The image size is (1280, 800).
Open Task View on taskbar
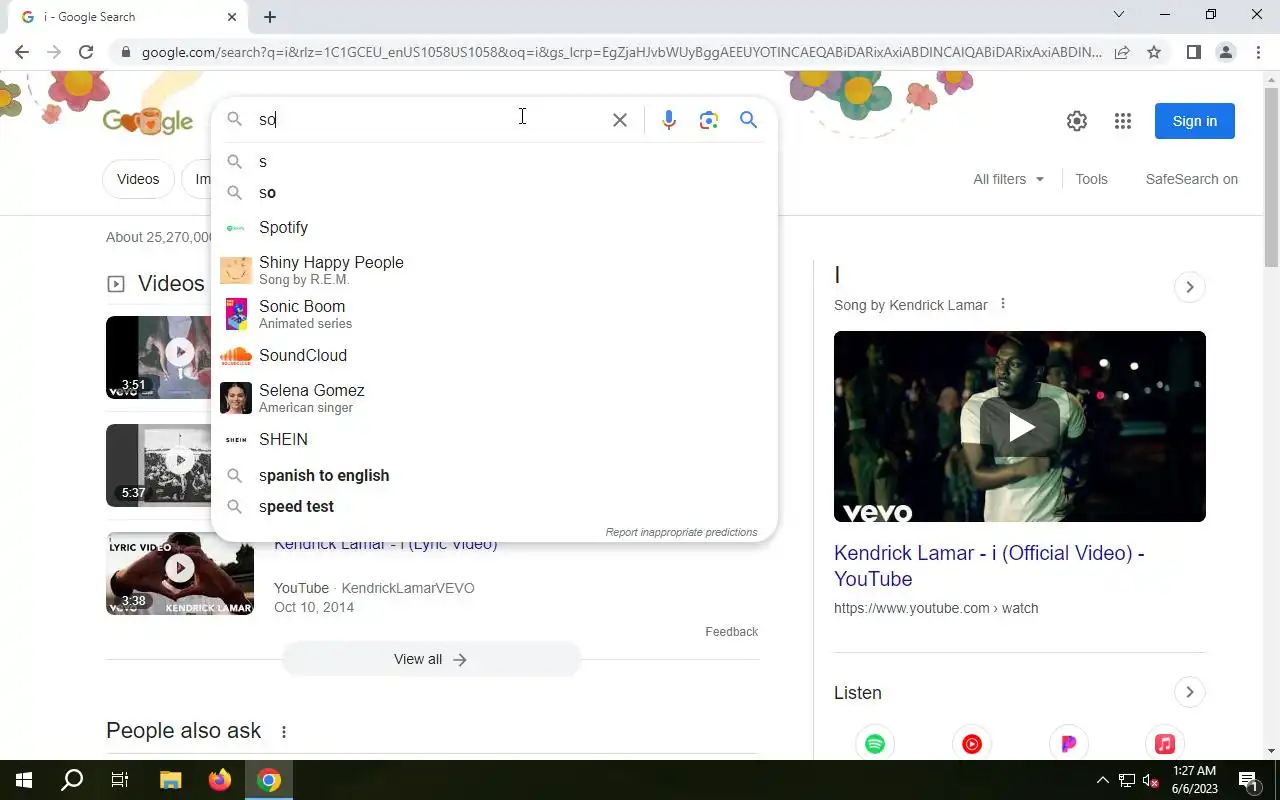coord(120,780)
